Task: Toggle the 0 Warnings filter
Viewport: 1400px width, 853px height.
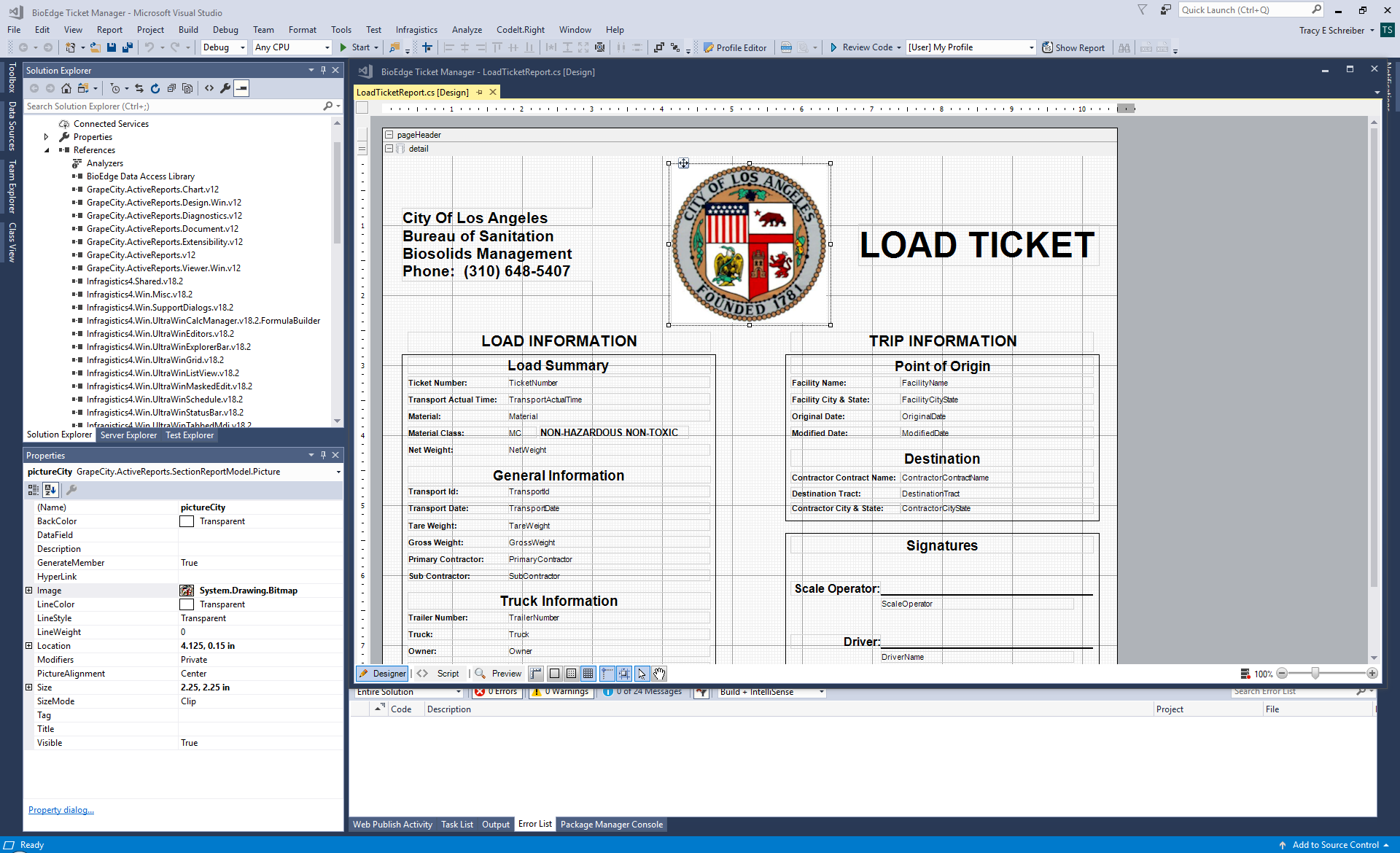Action: coord(561,692)
